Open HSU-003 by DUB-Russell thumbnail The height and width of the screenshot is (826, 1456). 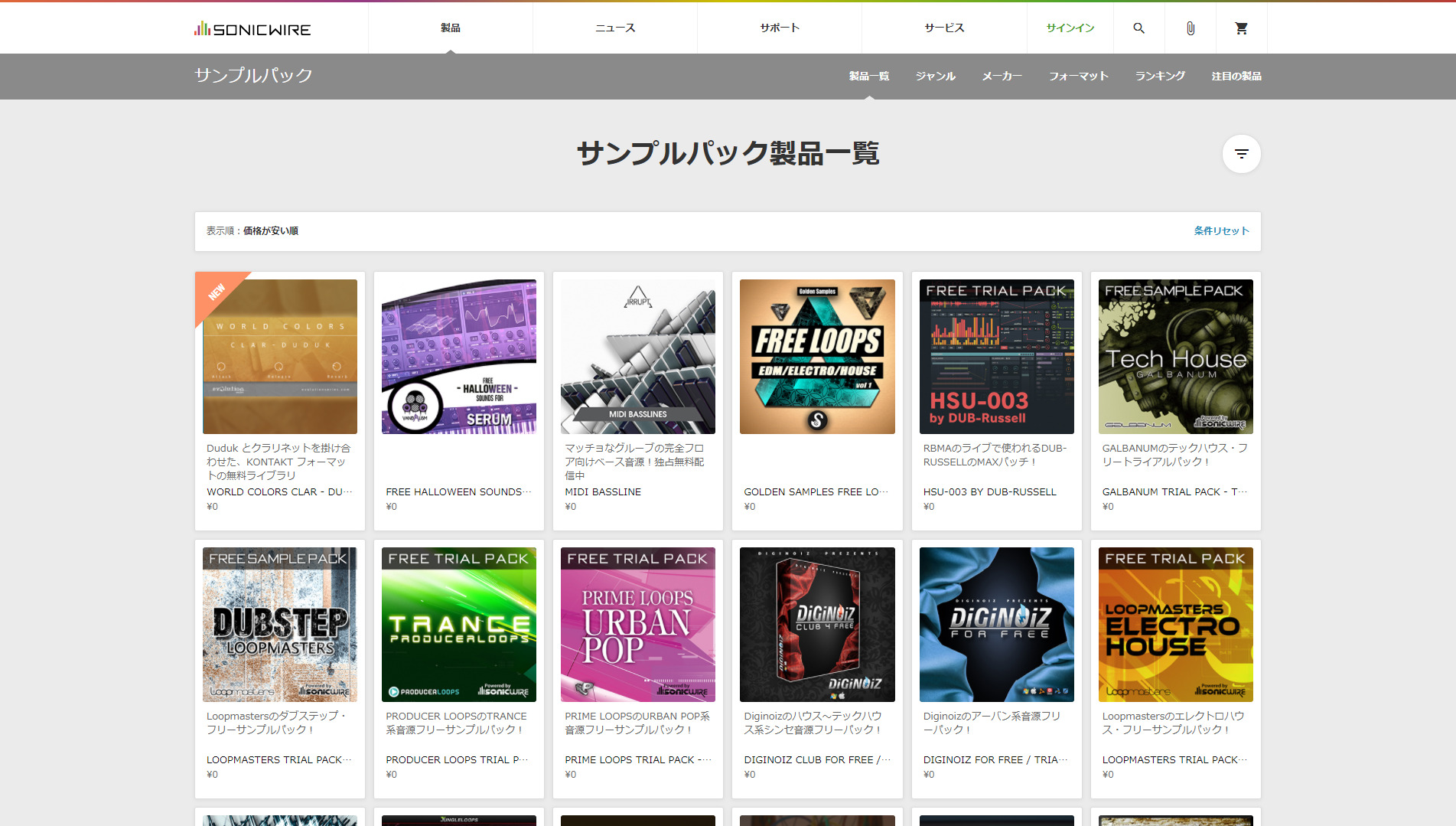pos(996,357)
